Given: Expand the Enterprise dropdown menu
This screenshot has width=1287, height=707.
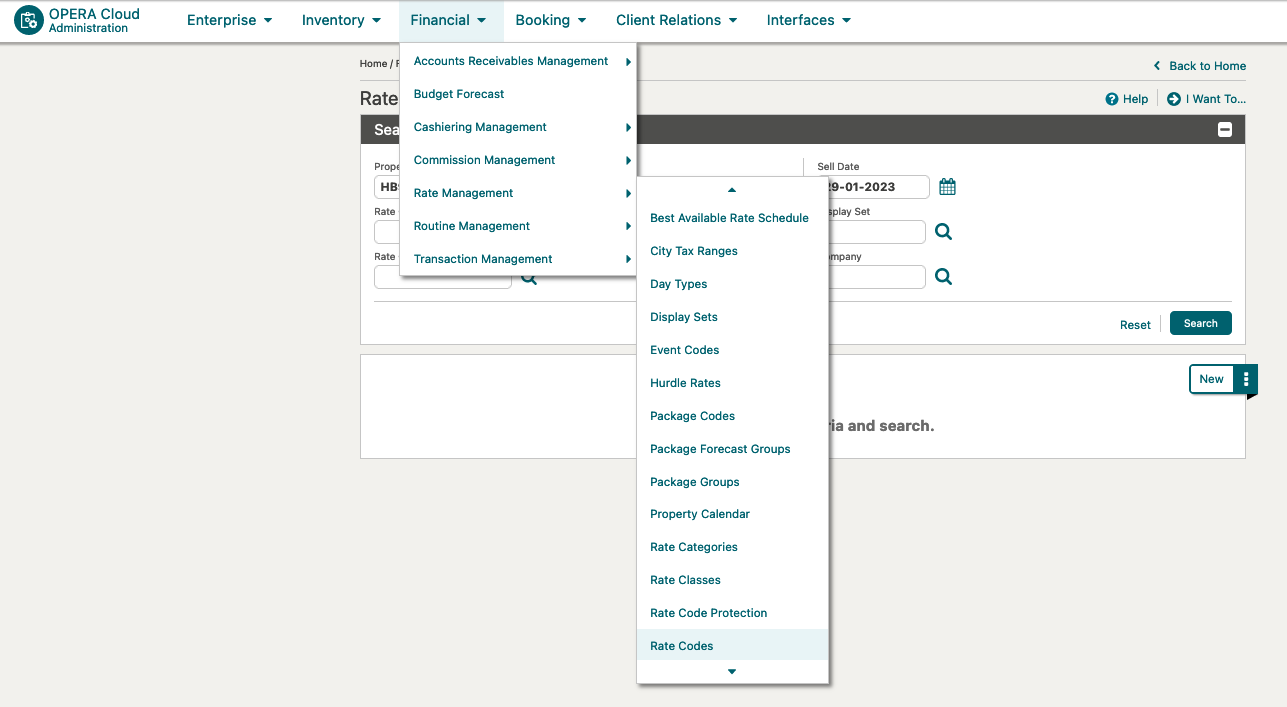Looking at the screenshot, I should (x=229, y=20).
